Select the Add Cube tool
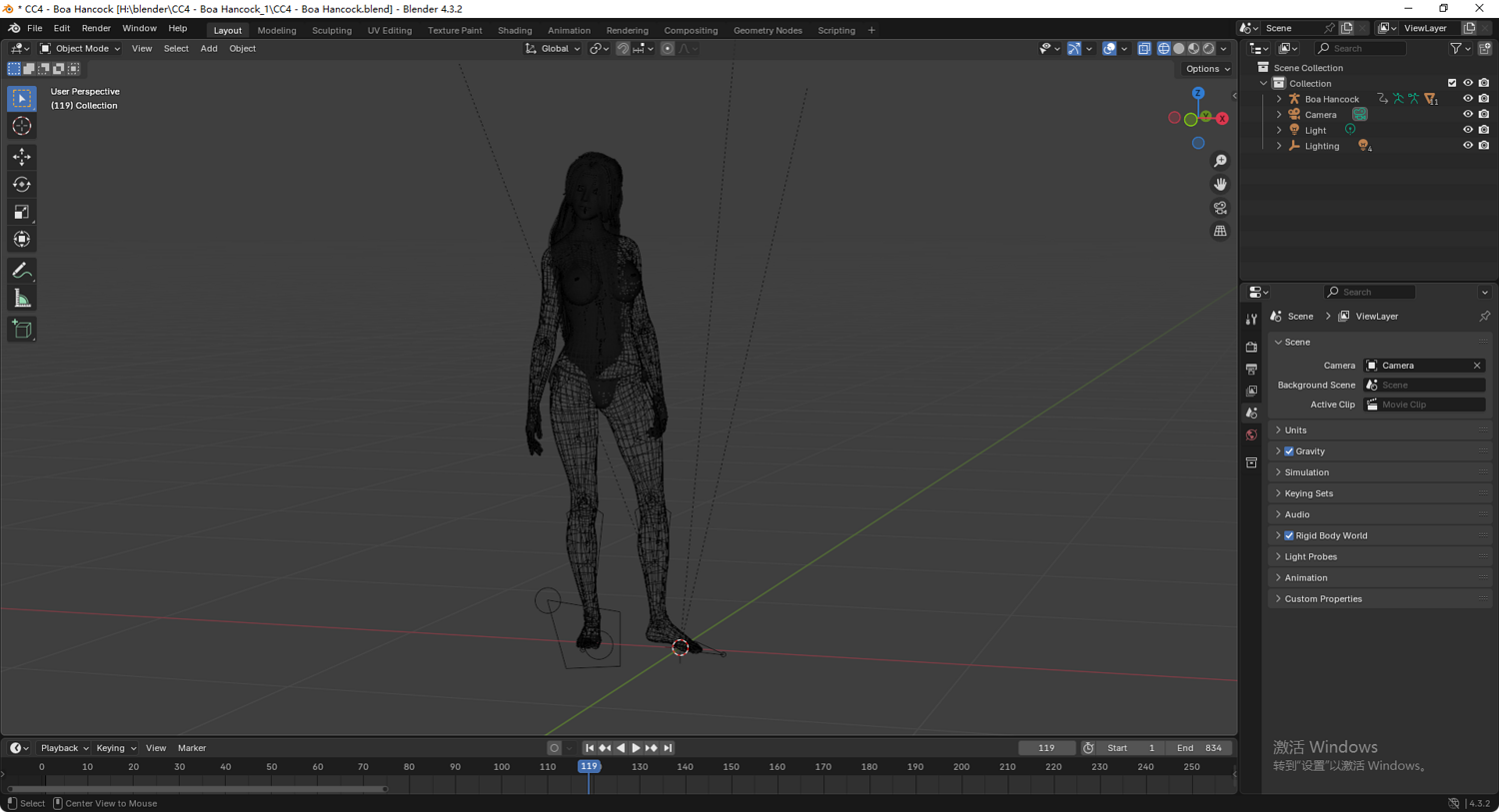The image size is (1499, 812). [x=22, y=329]
